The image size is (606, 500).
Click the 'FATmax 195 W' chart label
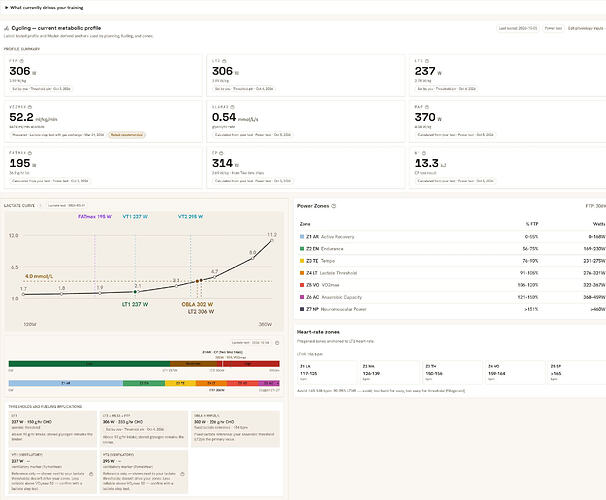[x=95, y=217]
